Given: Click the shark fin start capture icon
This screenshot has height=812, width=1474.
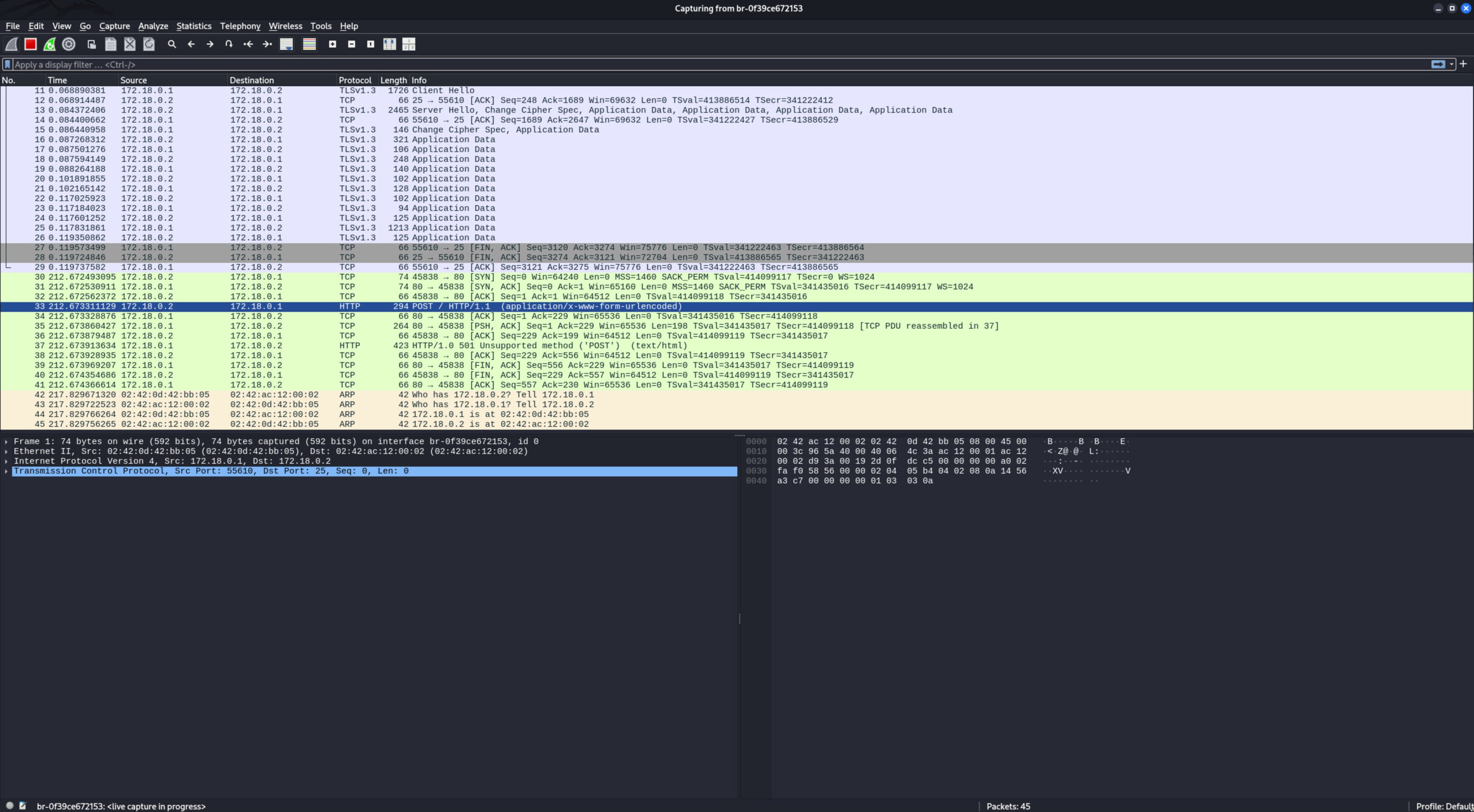Looking at the screenshot, I should (x=12, y=44).
